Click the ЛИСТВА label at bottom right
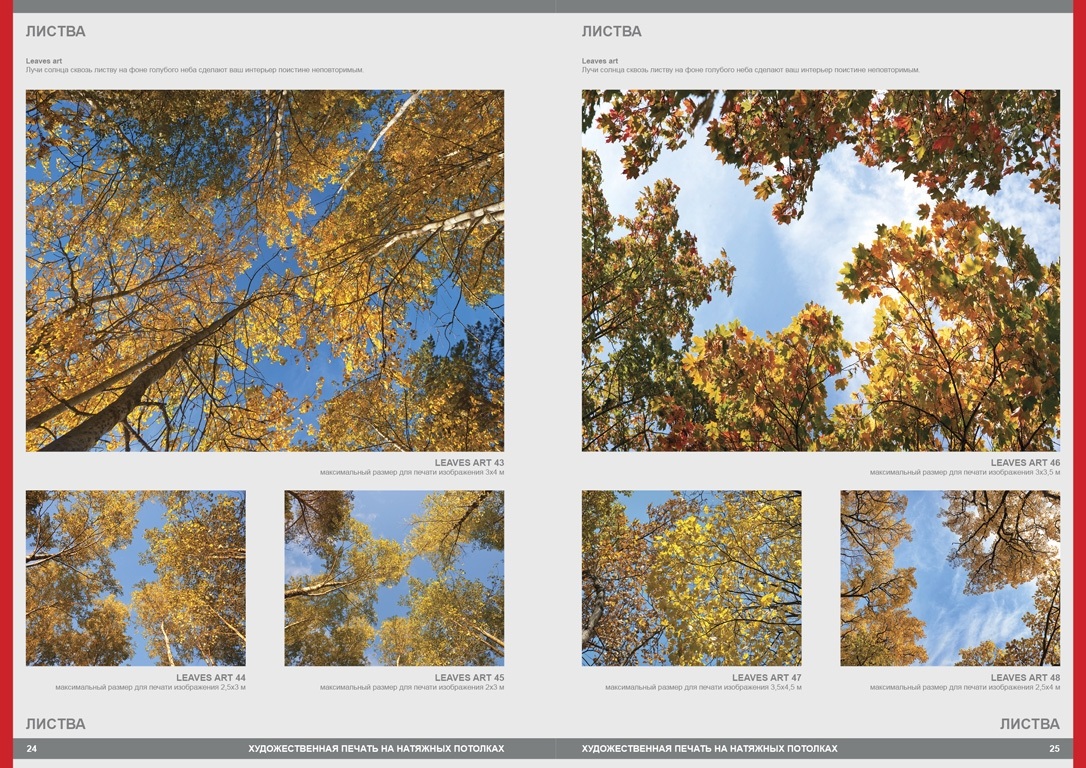1086x768 pixels. [1030, 724]
